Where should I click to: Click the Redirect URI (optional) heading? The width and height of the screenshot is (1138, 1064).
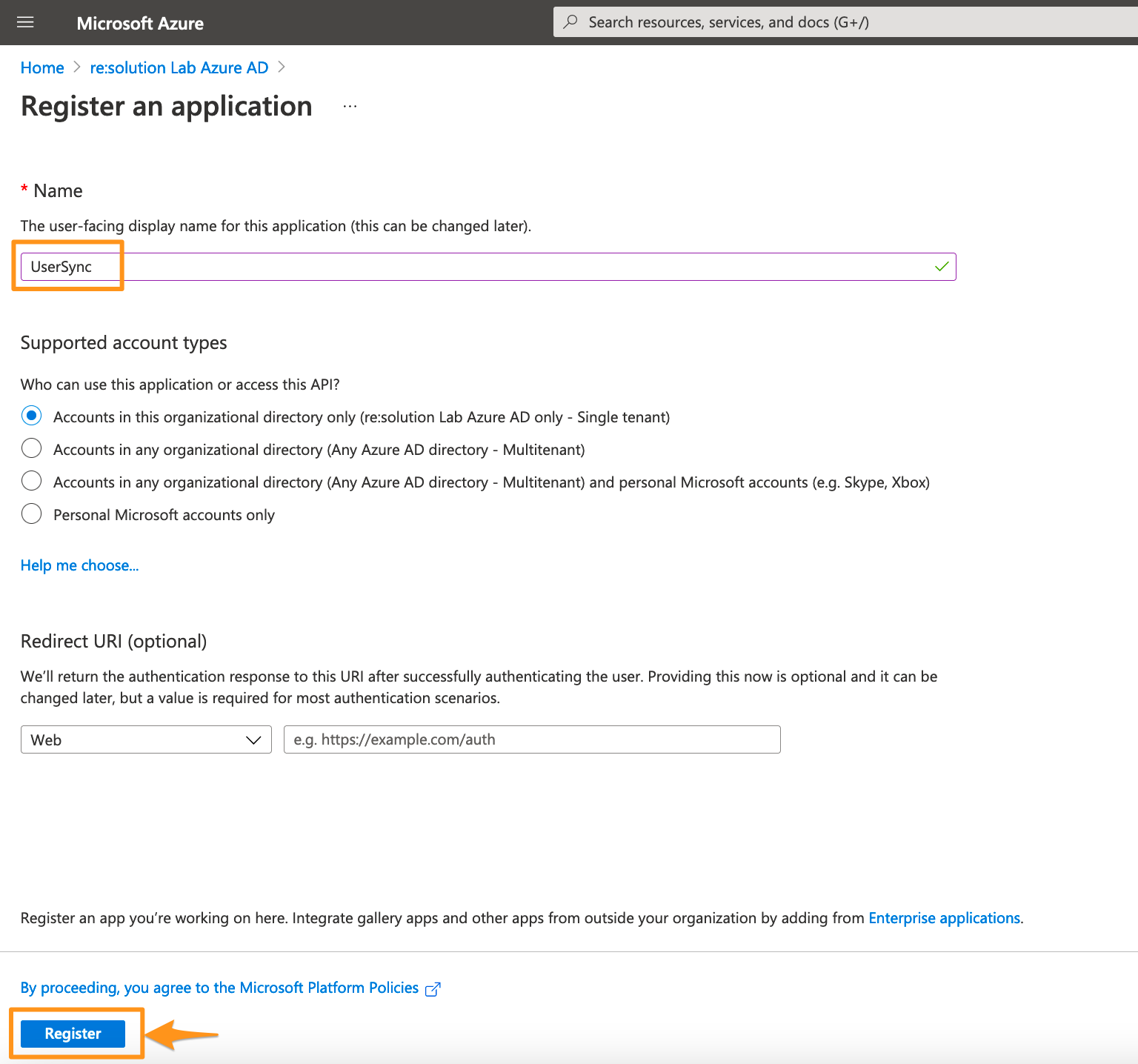click(113, 642)
